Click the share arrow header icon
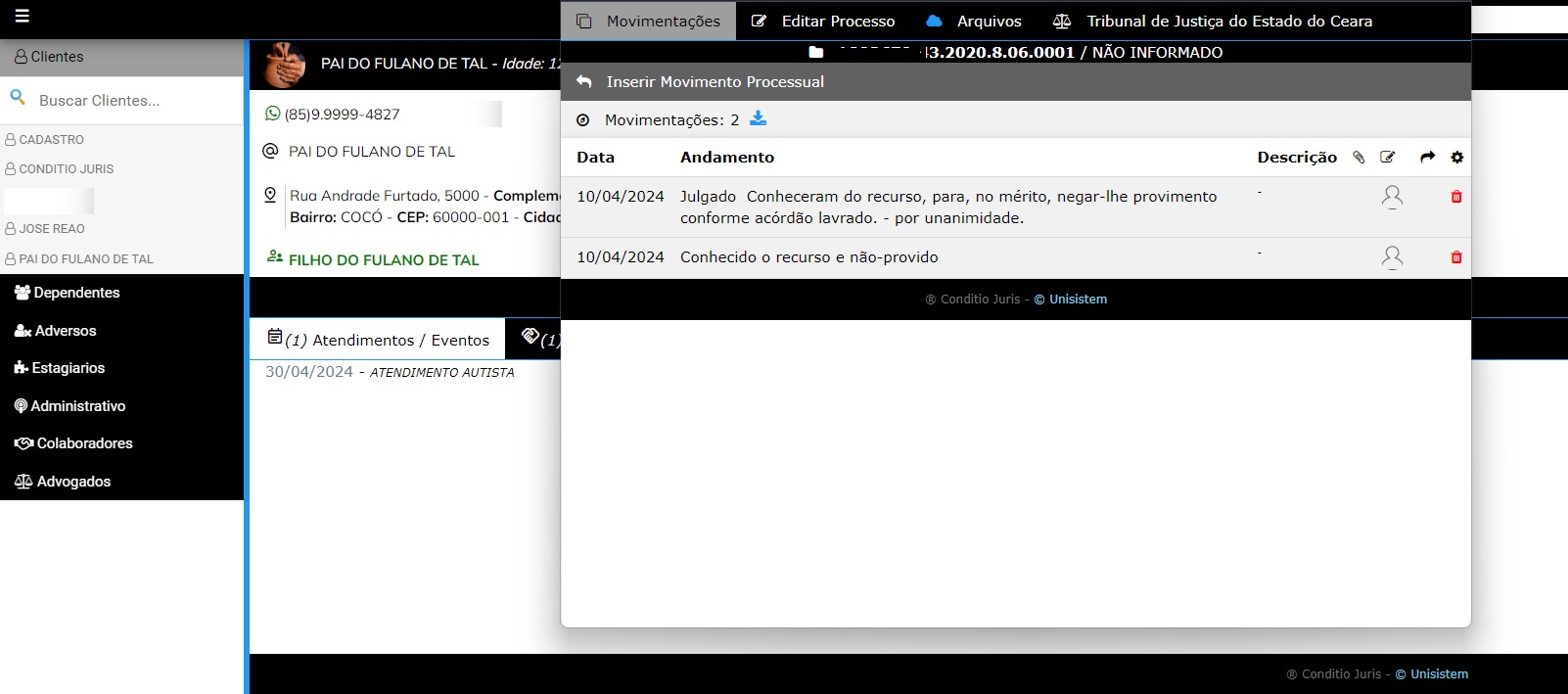 1427,158
